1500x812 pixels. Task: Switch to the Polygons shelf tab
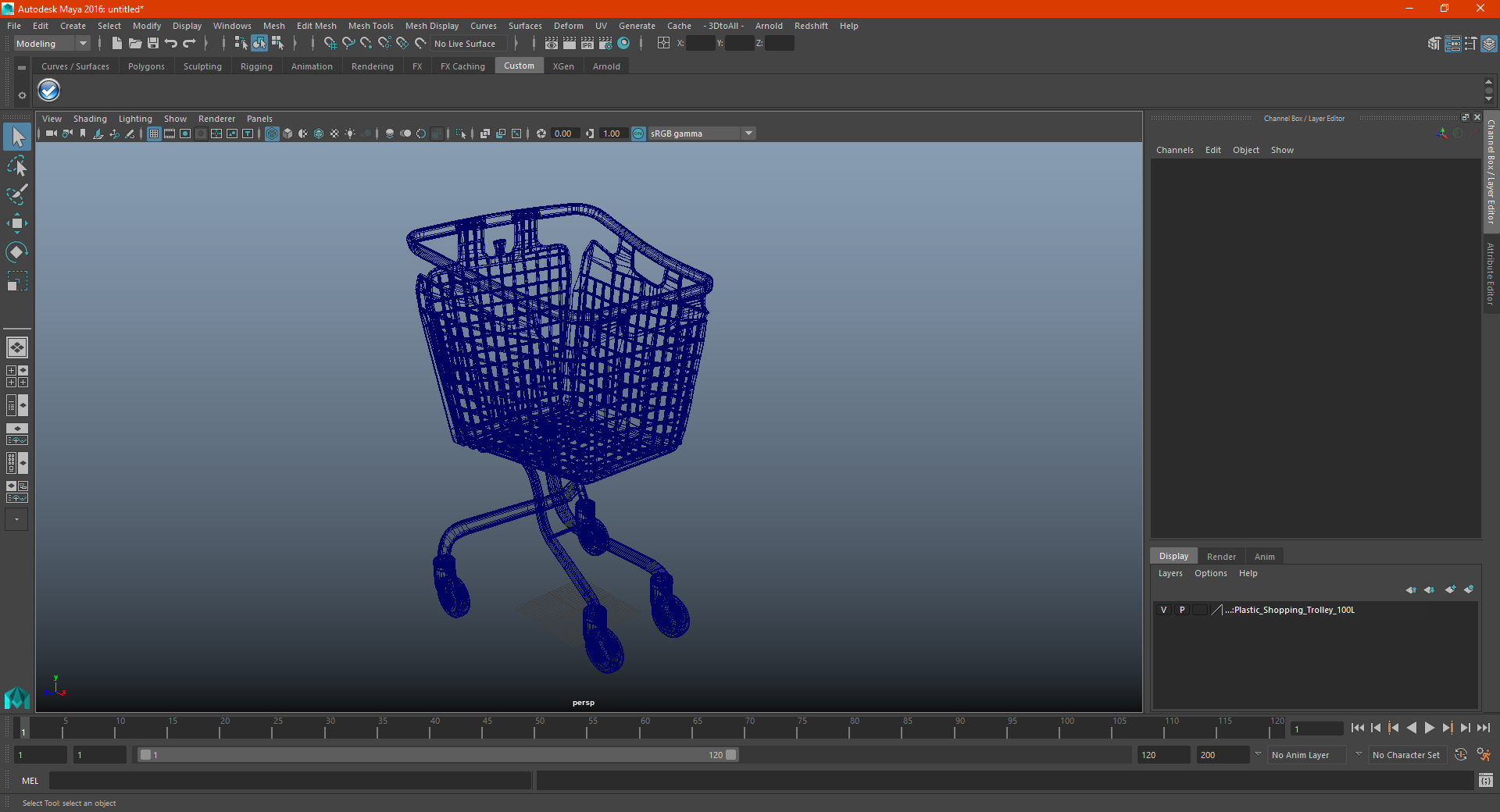[x=146, y=66]
